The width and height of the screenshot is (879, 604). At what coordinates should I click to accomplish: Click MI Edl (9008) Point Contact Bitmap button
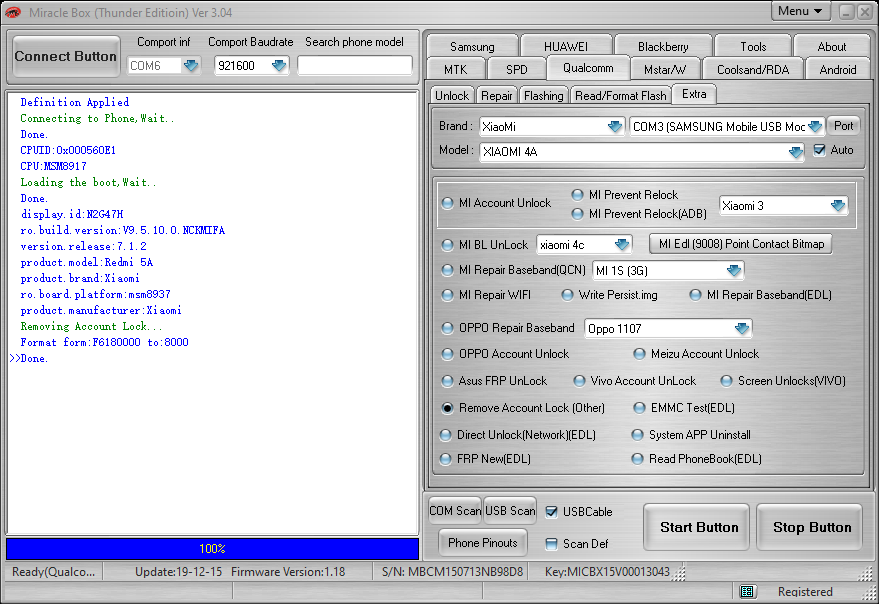[x=741, y=244]
